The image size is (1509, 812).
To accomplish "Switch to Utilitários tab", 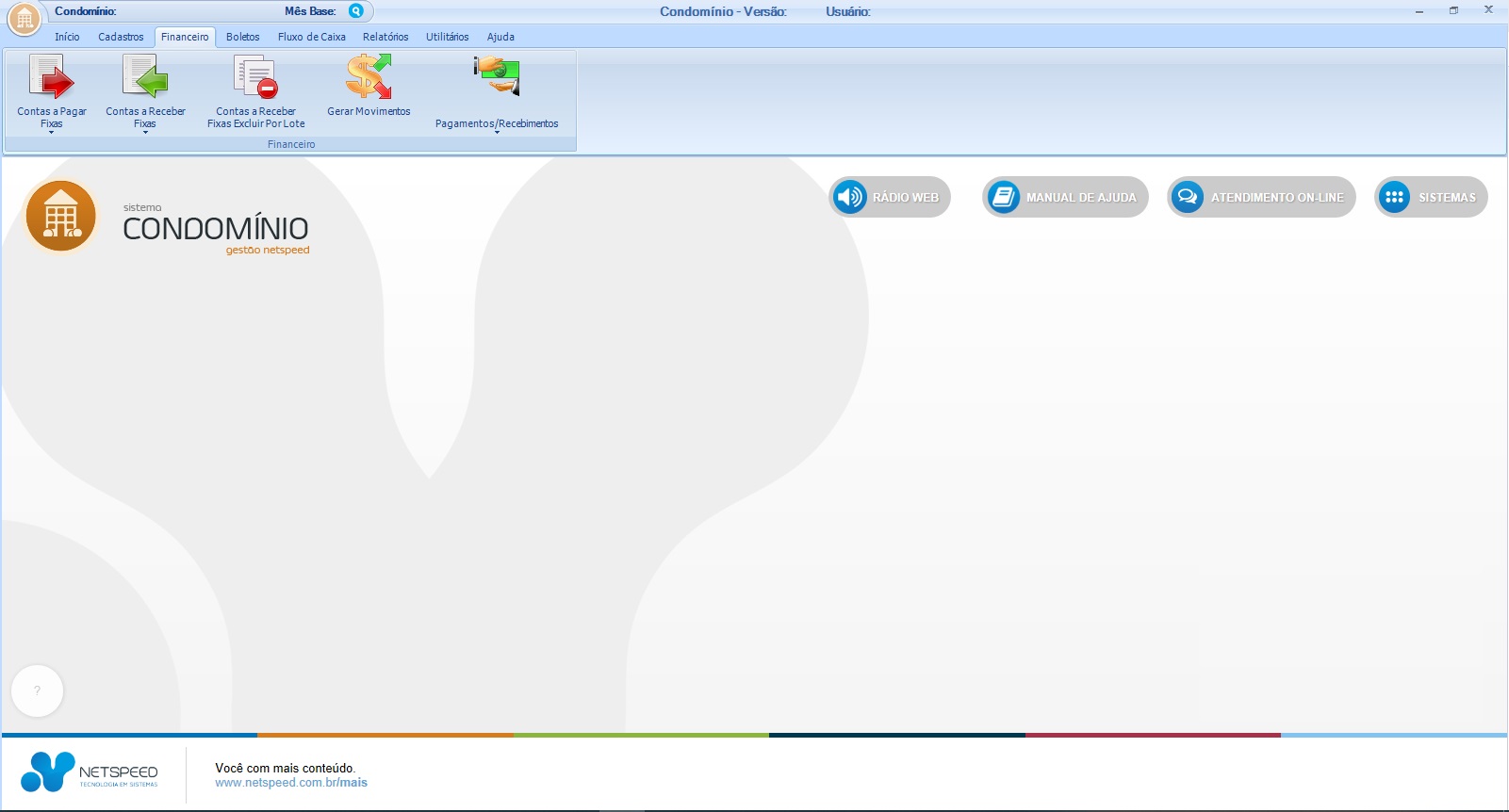I will (x=447, y=37).
